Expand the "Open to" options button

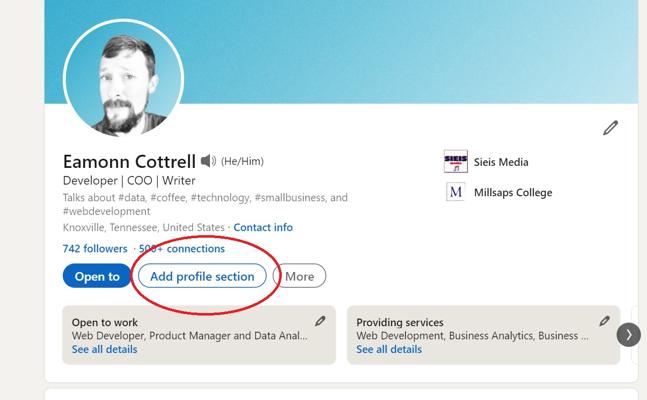tap(96, 277)
